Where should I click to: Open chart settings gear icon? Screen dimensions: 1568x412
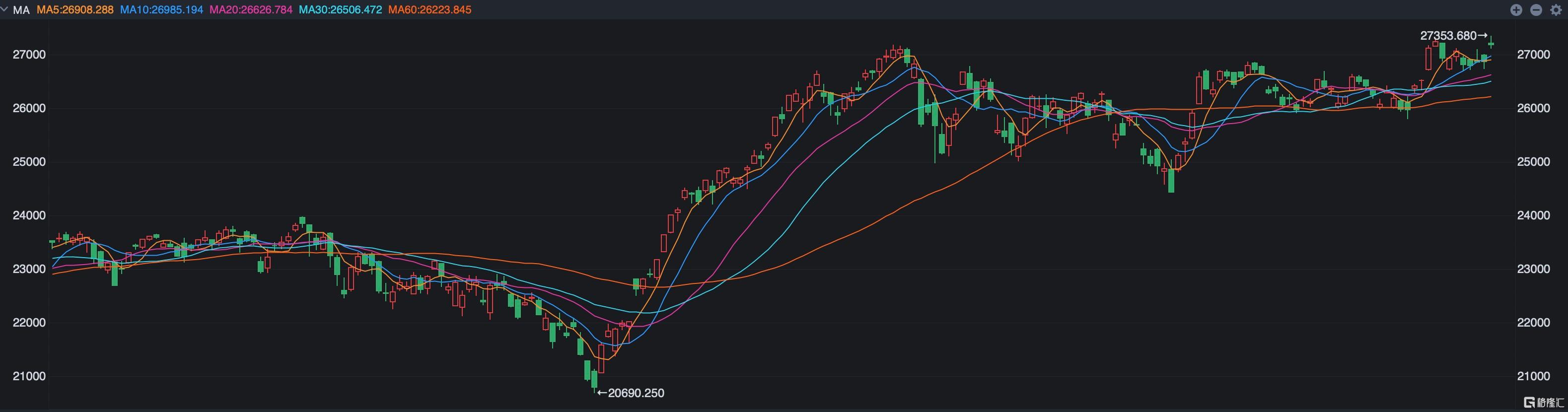[x=1556, y=10]
